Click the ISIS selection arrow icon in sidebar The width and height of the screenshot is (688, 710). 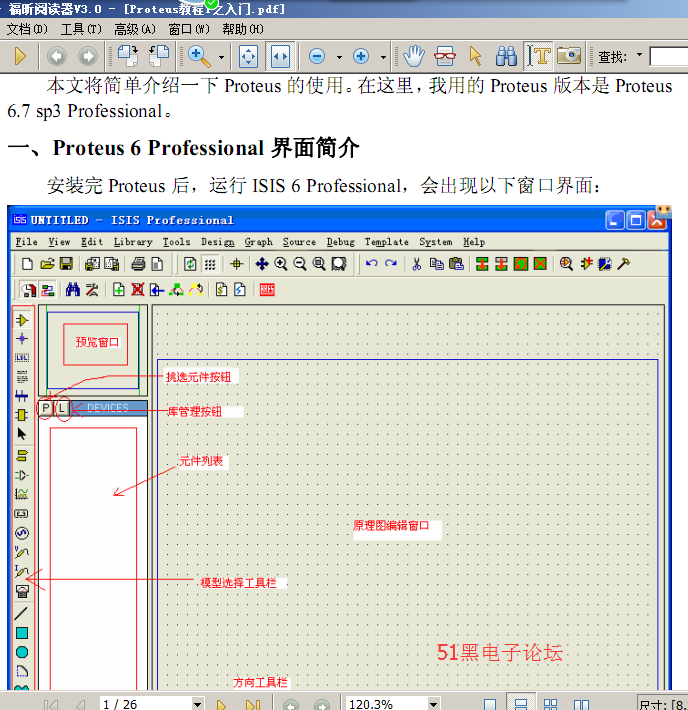[x=22, y=434]
